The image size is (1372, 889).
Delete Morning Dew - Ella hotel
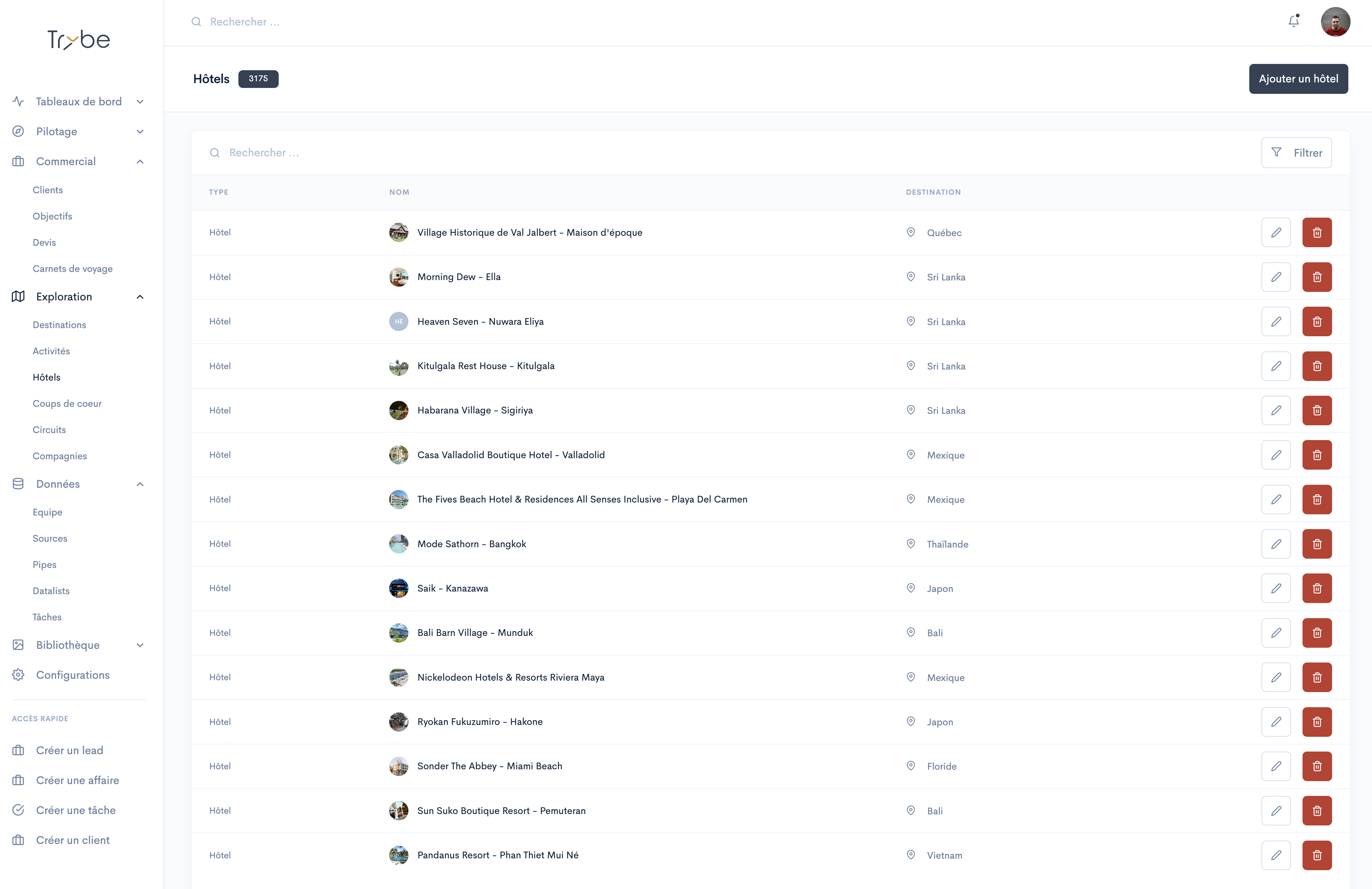point(1317,277)
